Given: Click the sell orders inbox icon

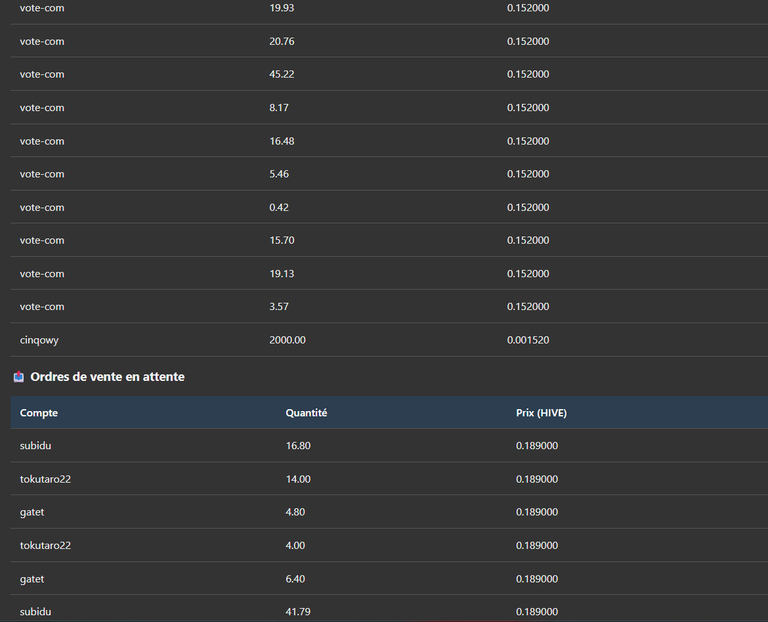Looking at the screenshot, I should [x=19, y=377].
